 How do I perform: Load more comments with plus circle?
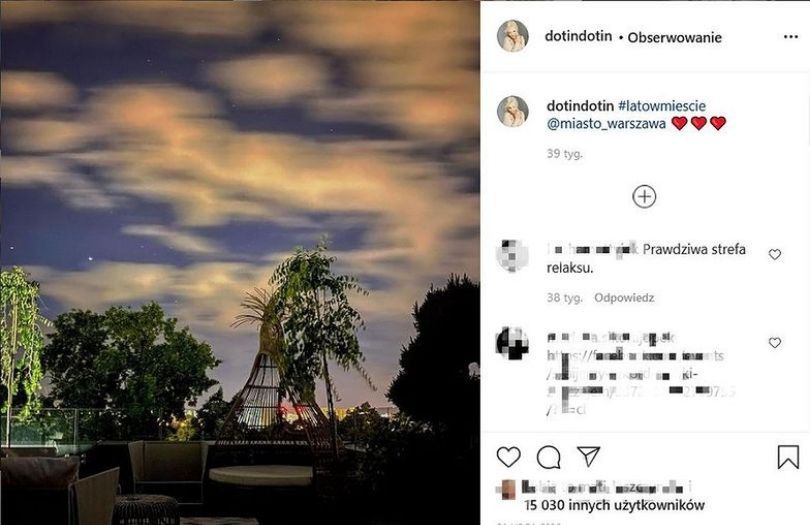644,196
